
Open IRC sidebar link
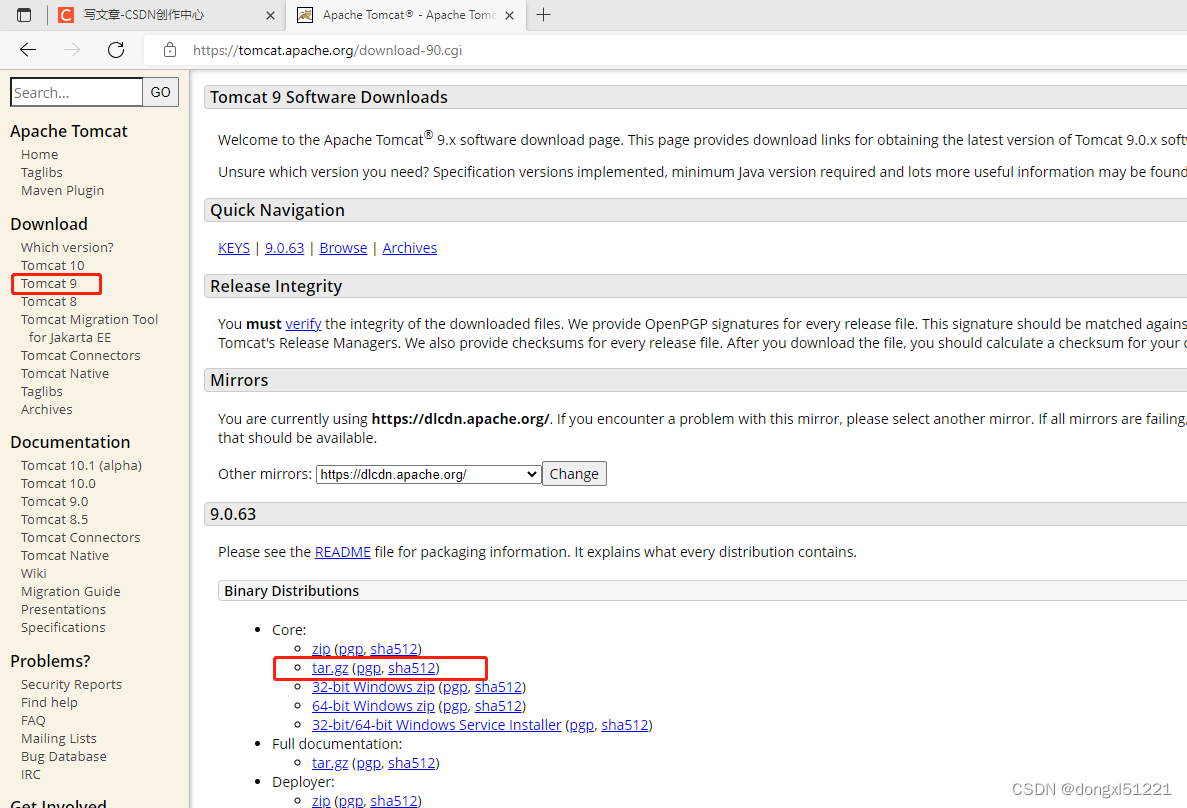click(31, 775)
